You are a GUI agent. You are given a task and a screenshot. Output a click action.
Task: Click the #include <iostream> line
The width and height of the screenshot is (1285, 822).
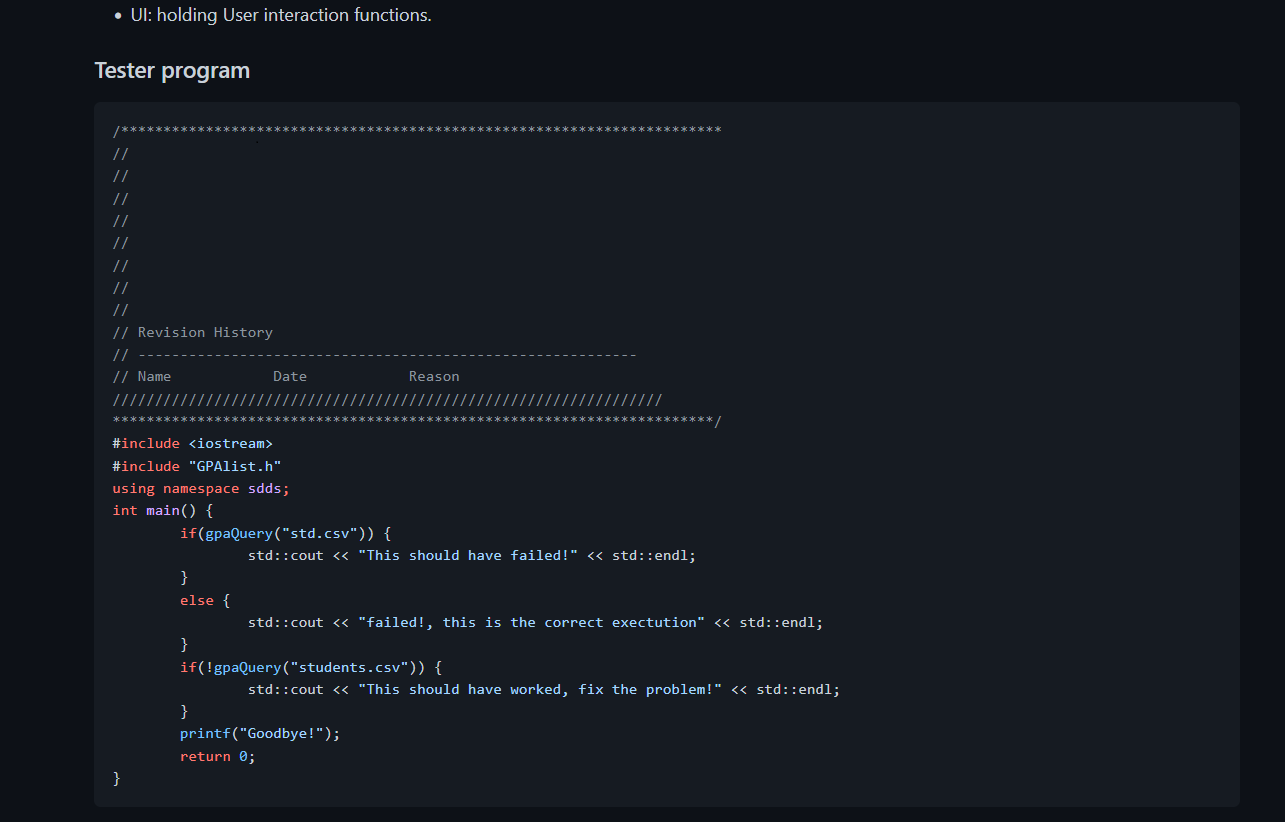click(192, 442)
